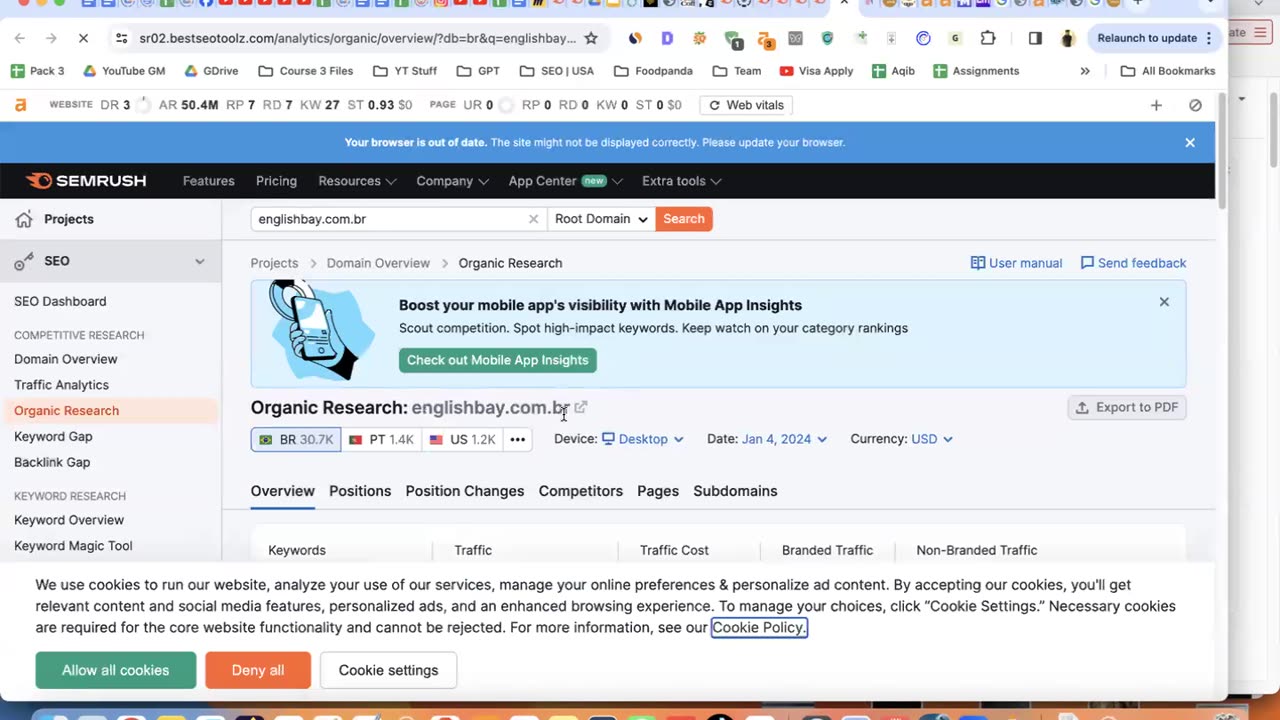Open Cookie settings
Screen dimensions: 1280x720
pyautogui.click(x=388, y=670)
